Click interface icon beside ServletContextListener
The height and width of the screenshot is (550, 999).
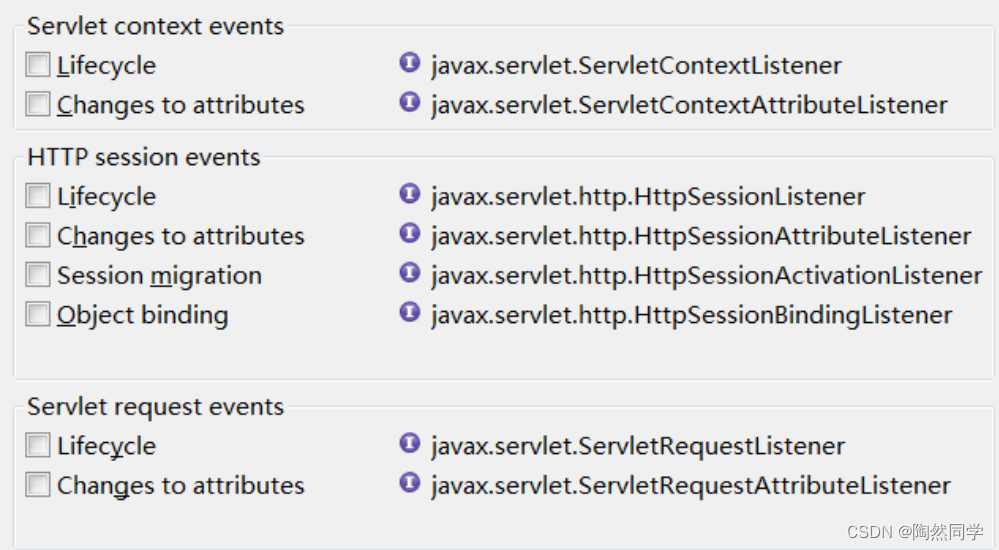coord(410,62)
